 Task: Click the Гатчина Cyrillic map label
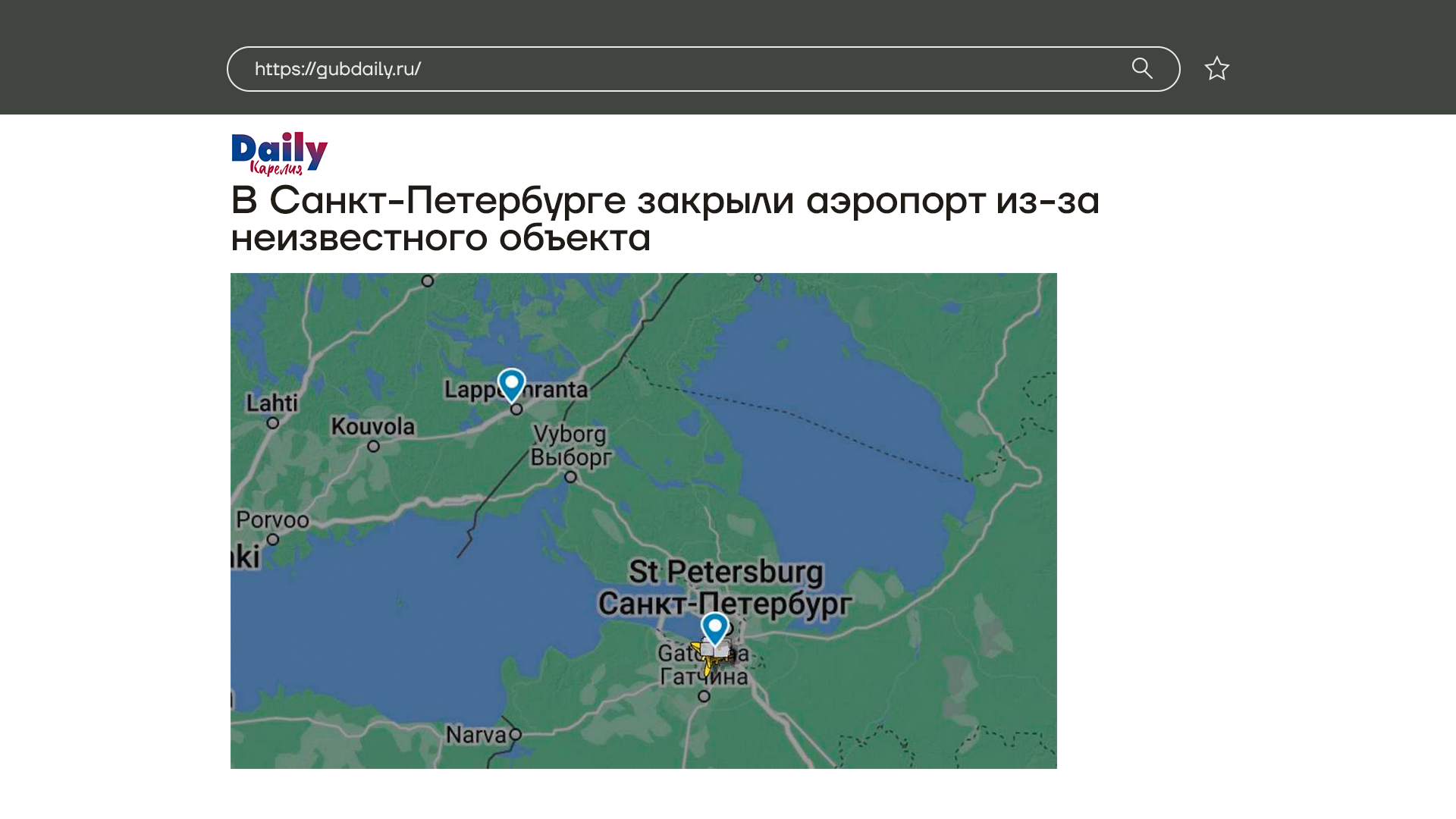704,676
